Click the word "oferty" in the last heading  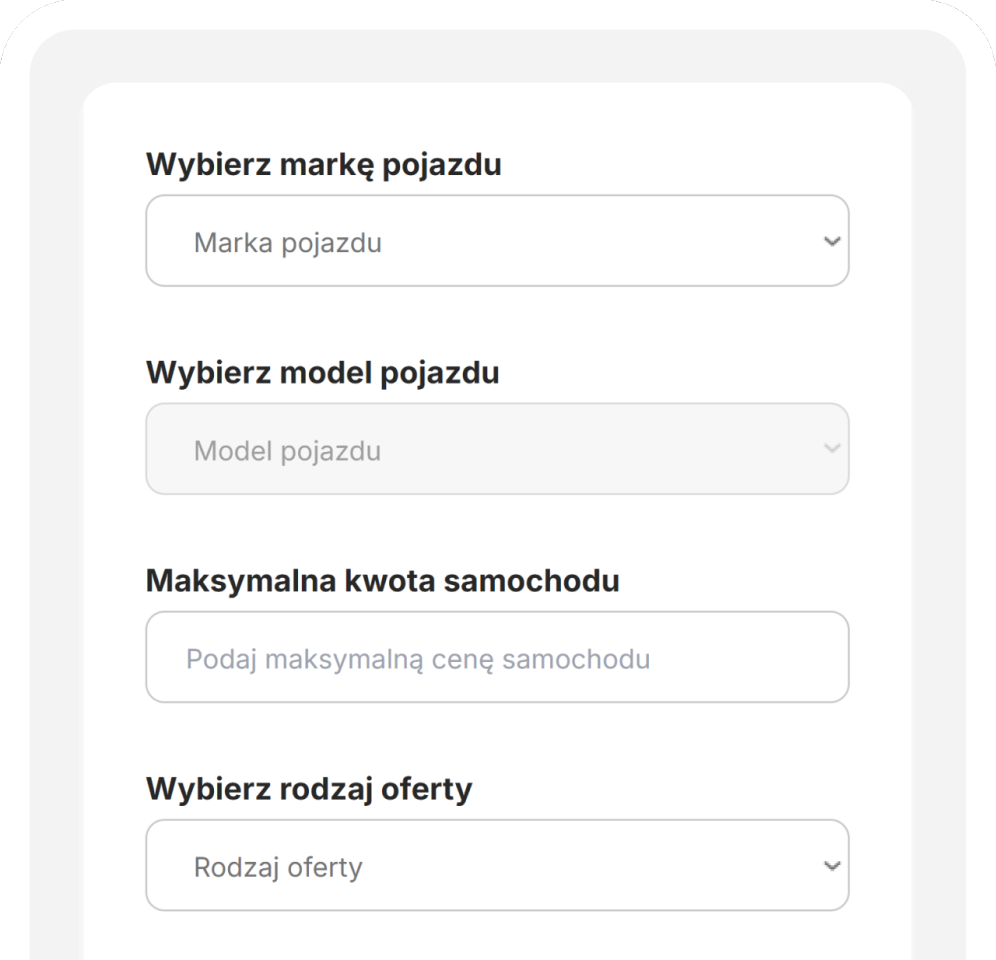[427, 788]
